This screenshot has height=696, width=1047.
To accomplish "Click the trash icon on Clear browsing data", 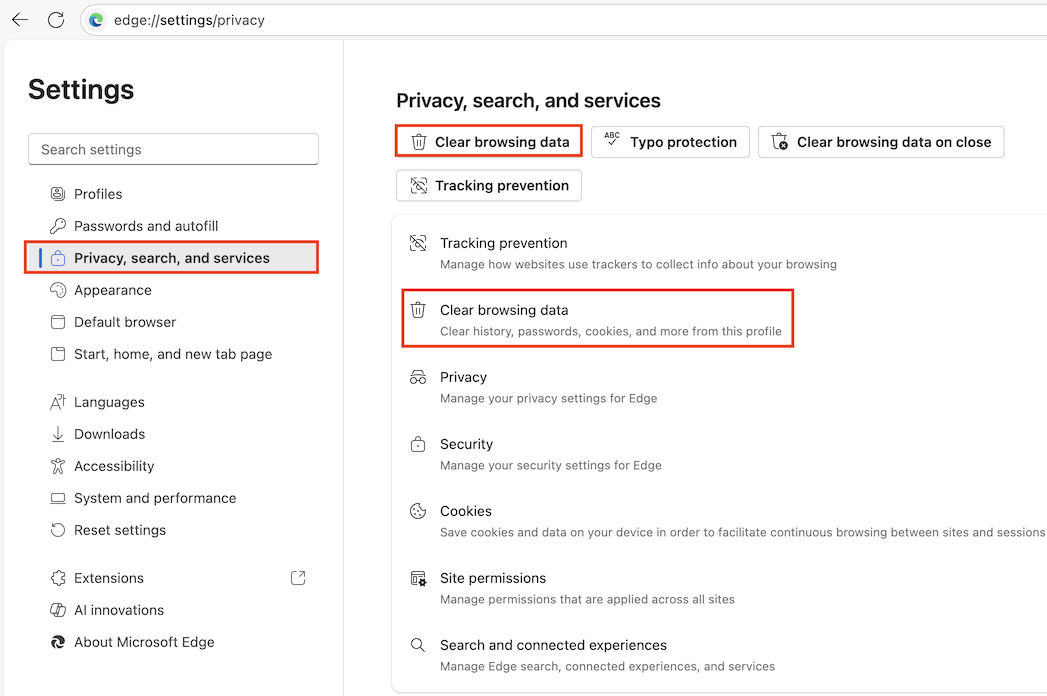I will click(x=419, y=310).
